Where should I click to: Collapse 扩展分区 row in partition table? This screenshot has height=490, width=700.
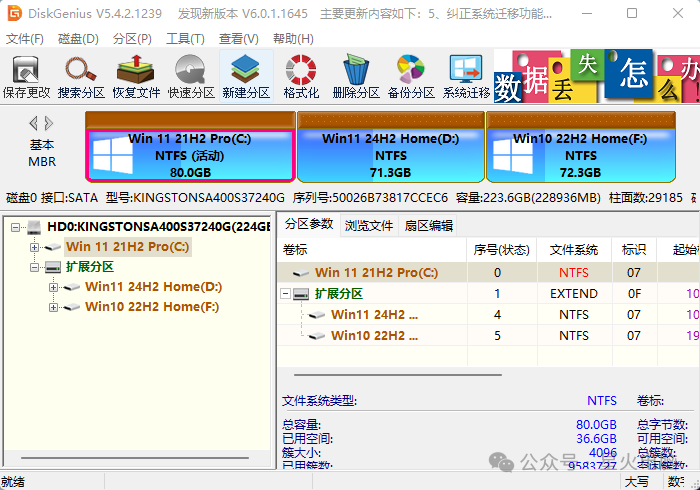point(286,294)
